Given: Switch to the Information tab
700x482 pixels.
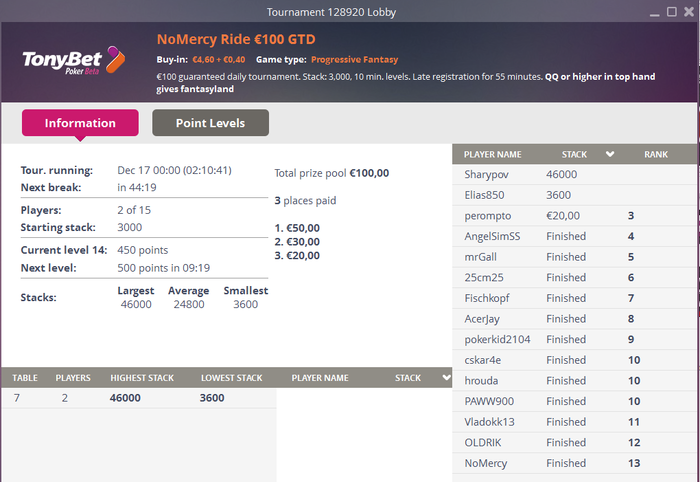Looking at the screenshot, I should pyautogui.click(x=80, y=123).
